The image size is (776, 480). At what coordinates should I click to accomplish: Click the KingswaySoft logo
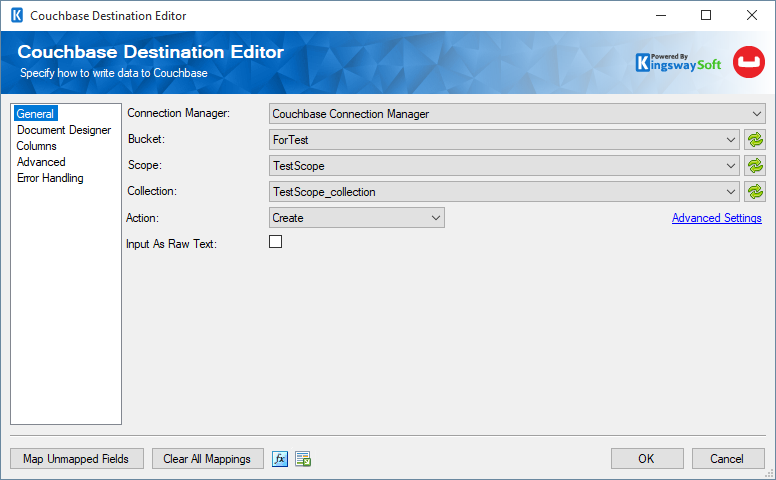[x=678, y=62]
